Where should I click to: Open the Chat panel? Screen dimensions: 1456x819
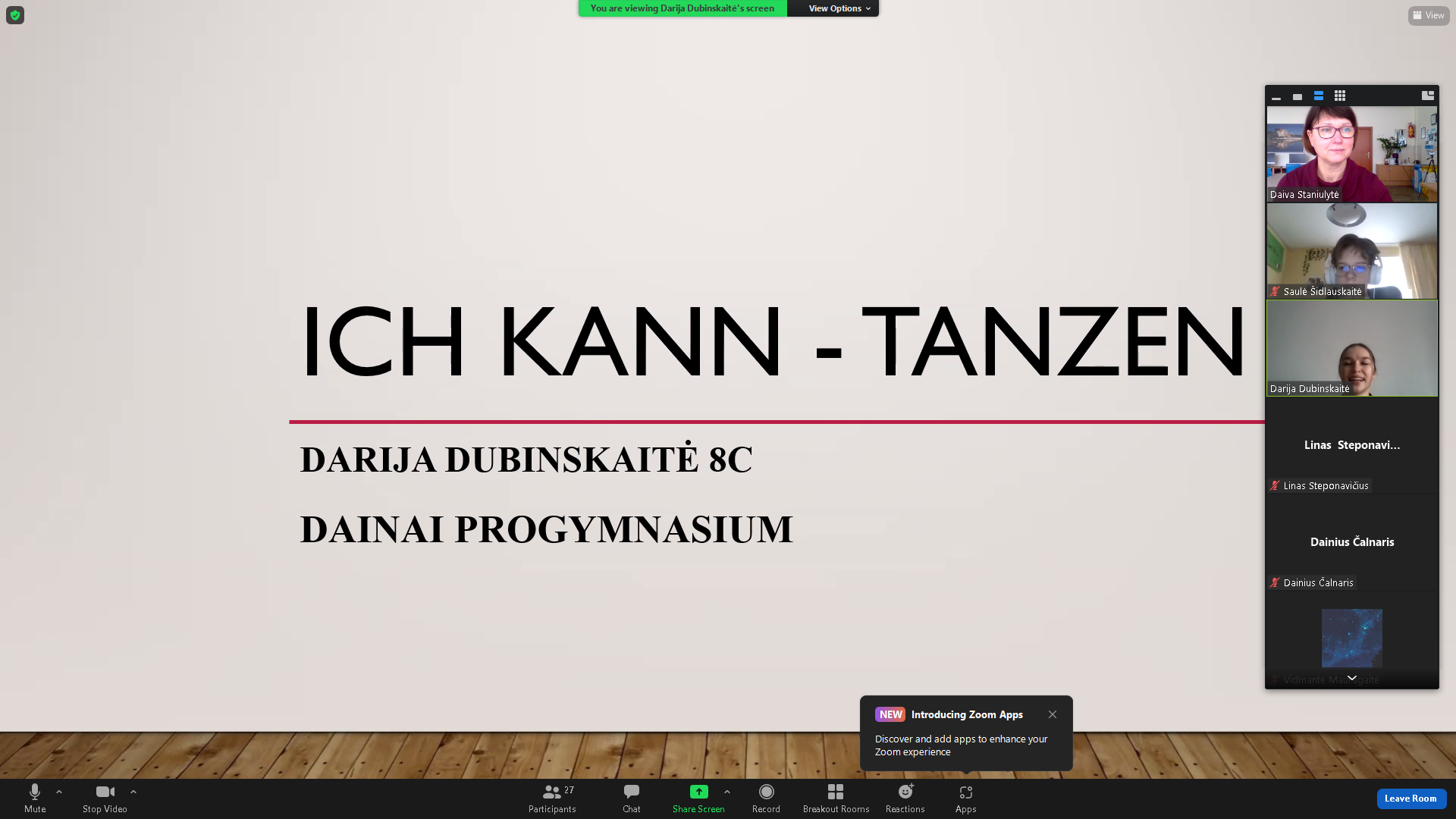631,792
